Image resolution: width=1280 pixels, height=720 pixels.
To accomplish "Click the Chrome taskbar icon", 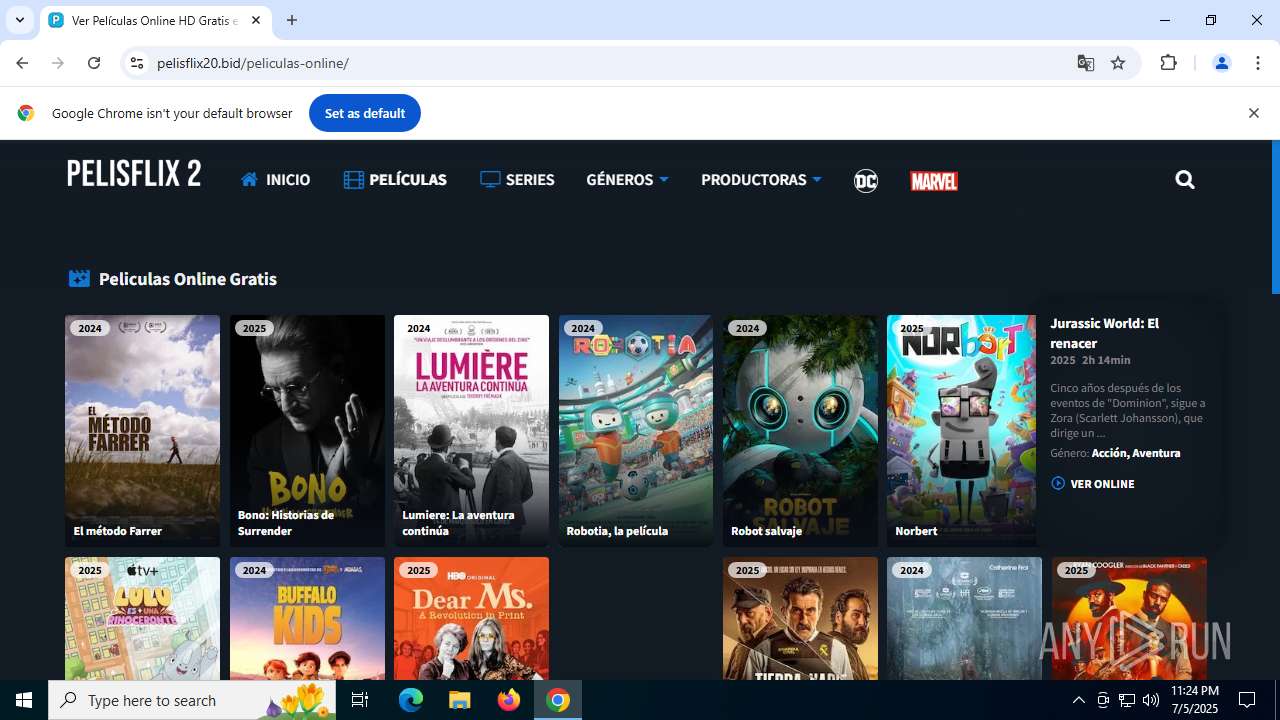I will coord(558,700).
